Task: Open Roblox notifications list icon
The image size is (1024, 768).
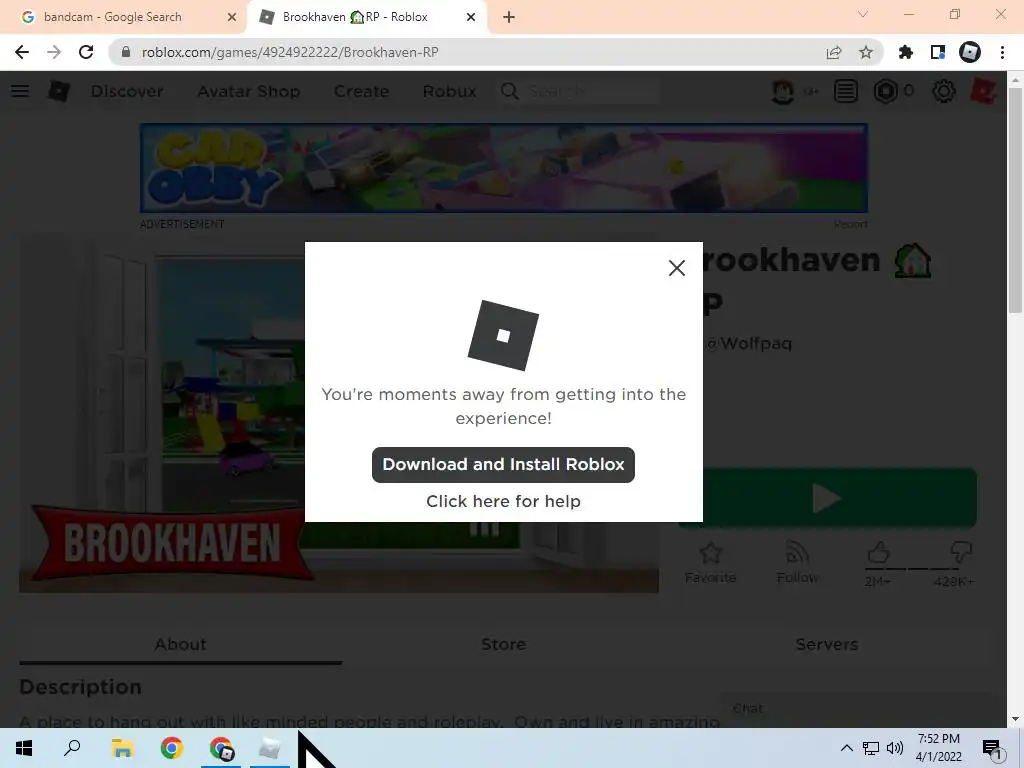Action: coord(846,91)
